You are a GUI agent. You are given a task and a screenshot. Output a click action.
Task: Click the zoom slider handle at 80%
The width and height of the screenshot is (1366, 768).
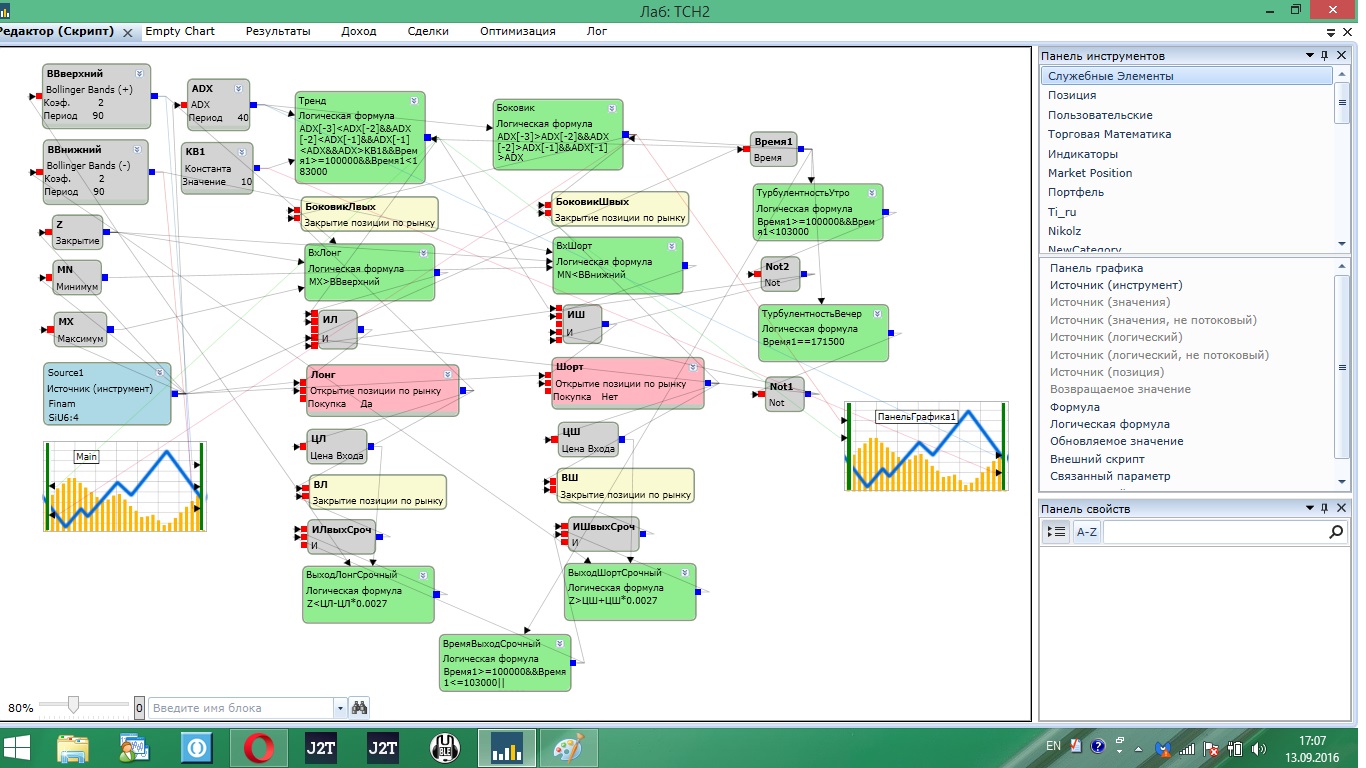coord(73,706)
